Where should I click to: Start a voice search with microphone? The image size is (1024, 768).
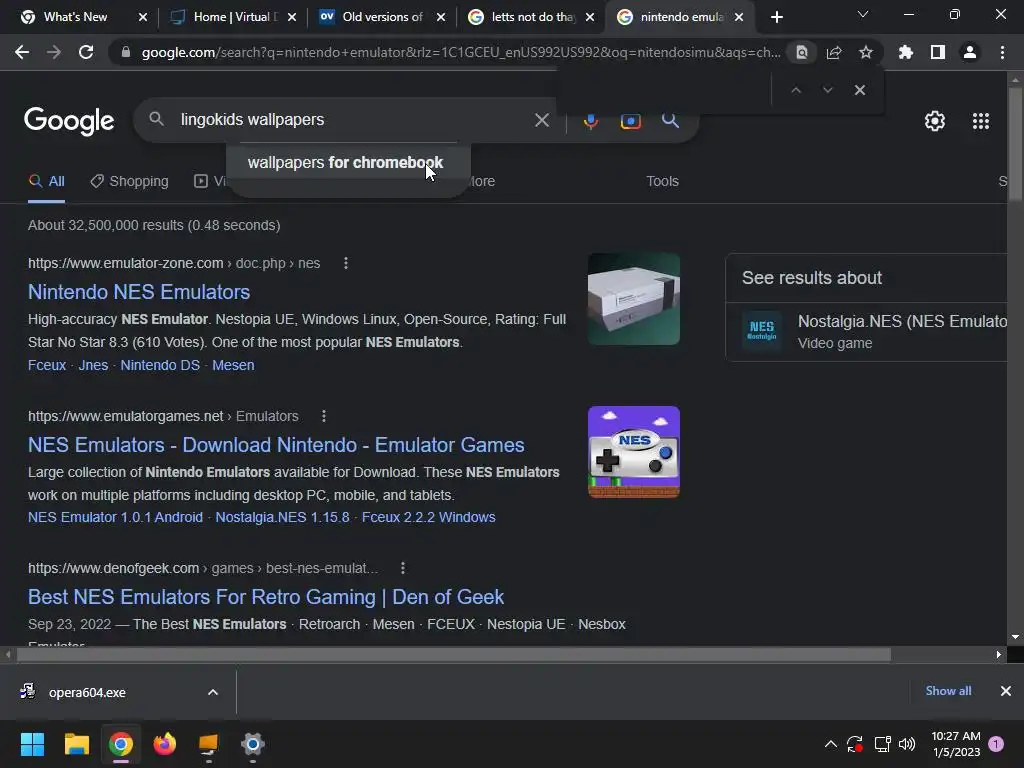click(x=590, y=121)
